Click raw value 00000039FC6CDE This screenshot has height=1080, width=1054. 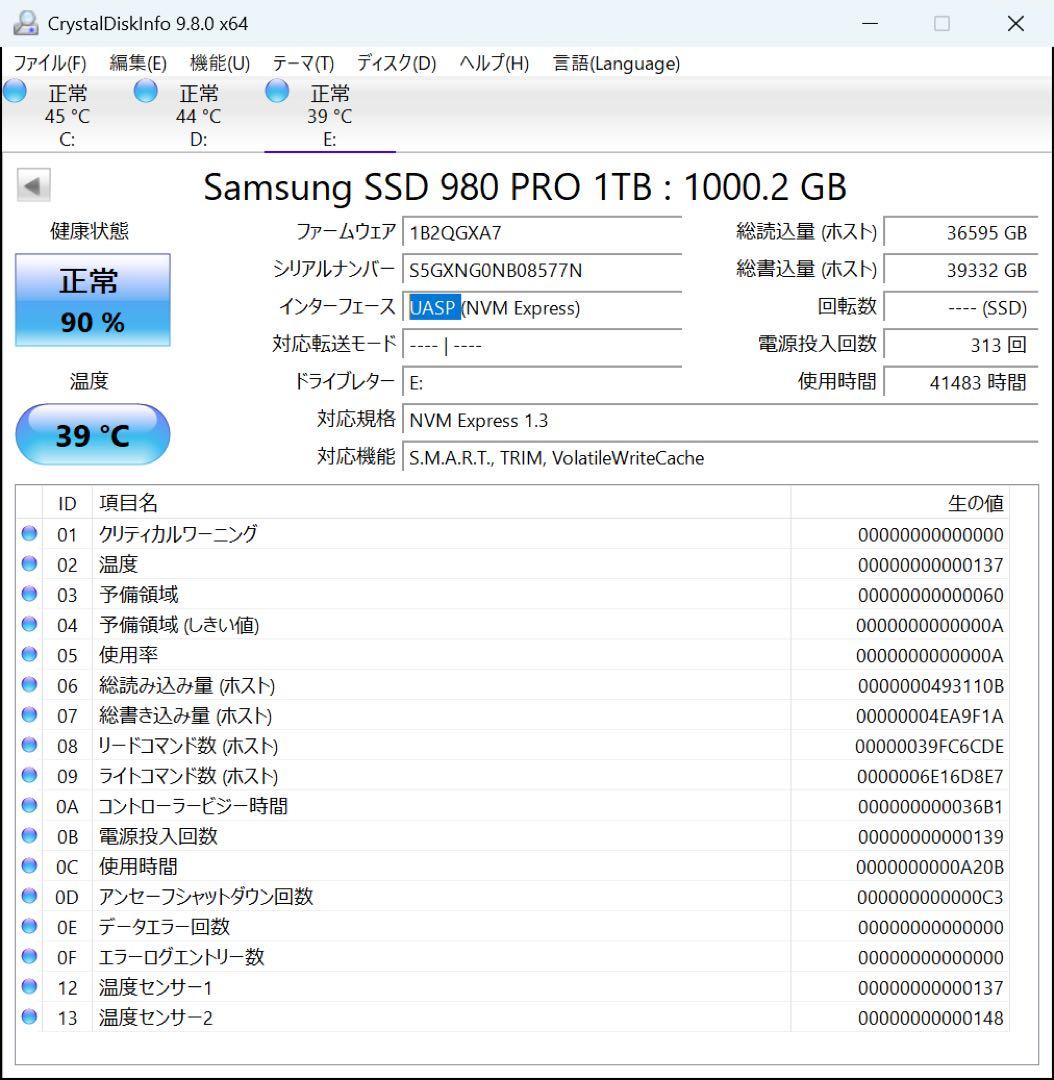click(929, 746)
